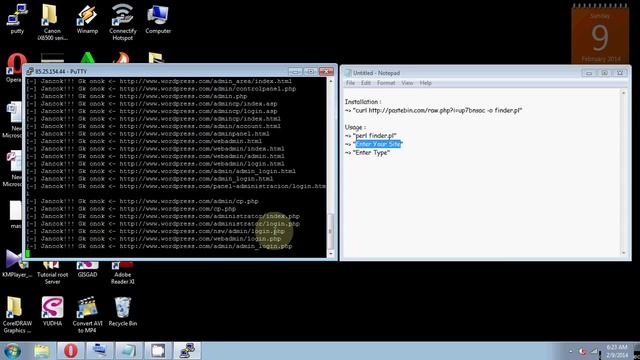Click the PuTTY vertical scrollbar thumb
This screenshot has width=640, height=360.
[331, 231]
